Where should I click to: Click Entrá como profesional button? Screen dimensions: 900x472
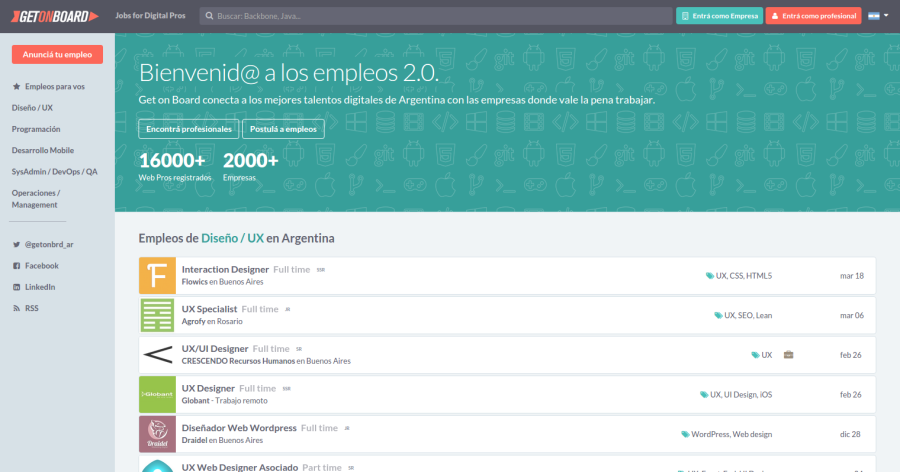813,16
